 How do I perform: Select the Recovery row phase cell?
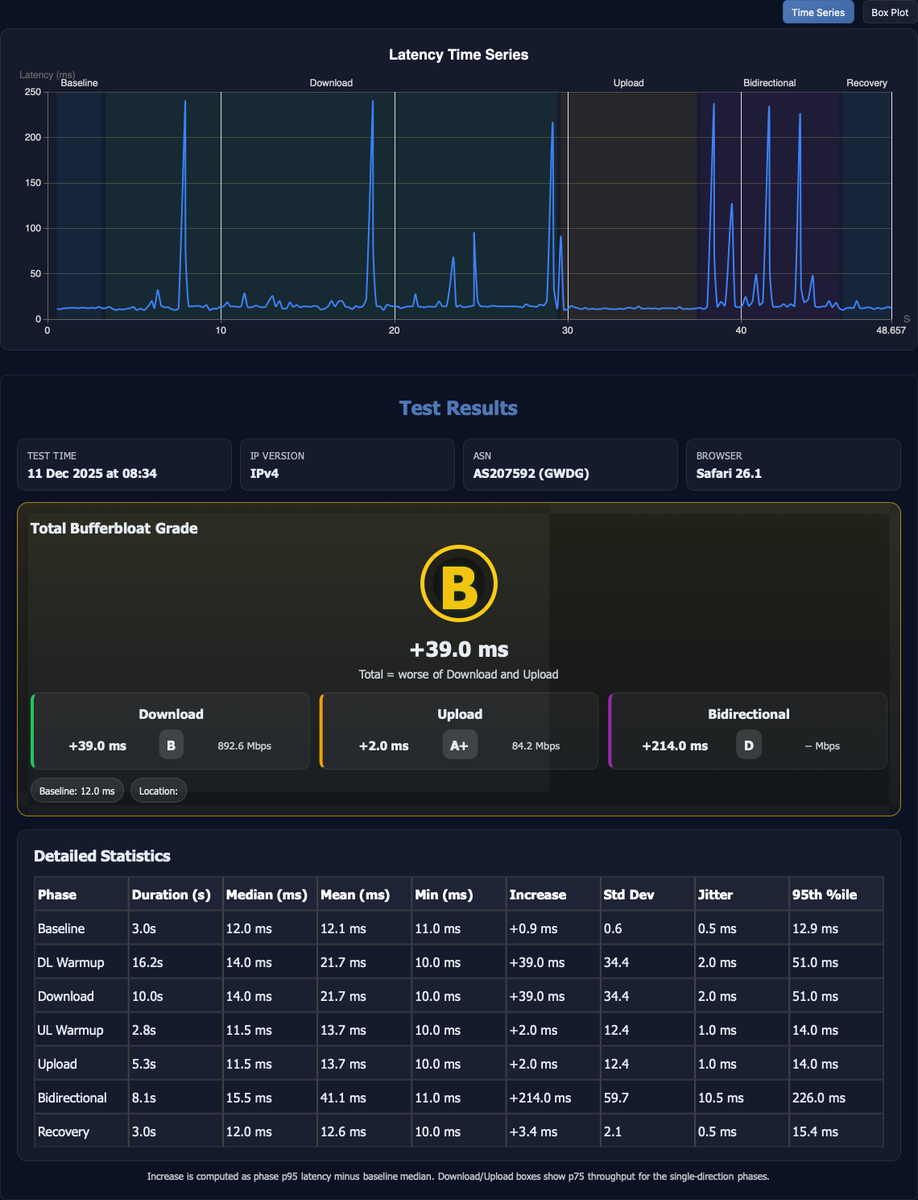tap(81, 1132)
